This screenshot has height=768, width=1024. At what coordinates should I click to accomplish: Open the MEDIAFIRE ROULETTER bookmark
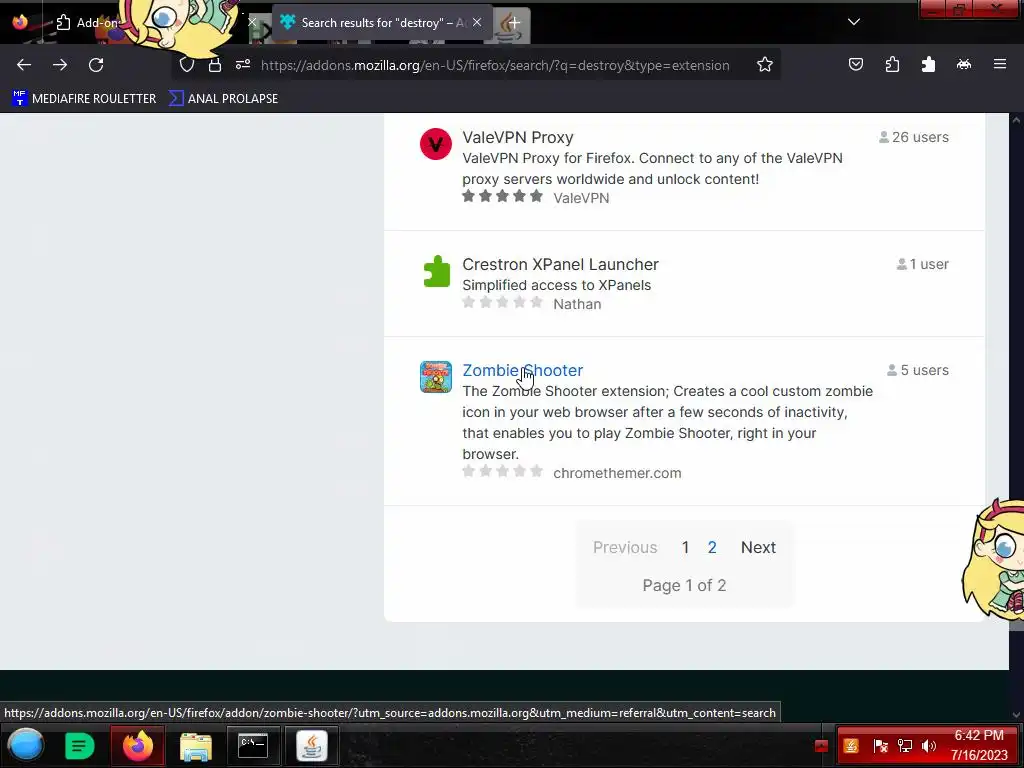(x=84, y=99)
